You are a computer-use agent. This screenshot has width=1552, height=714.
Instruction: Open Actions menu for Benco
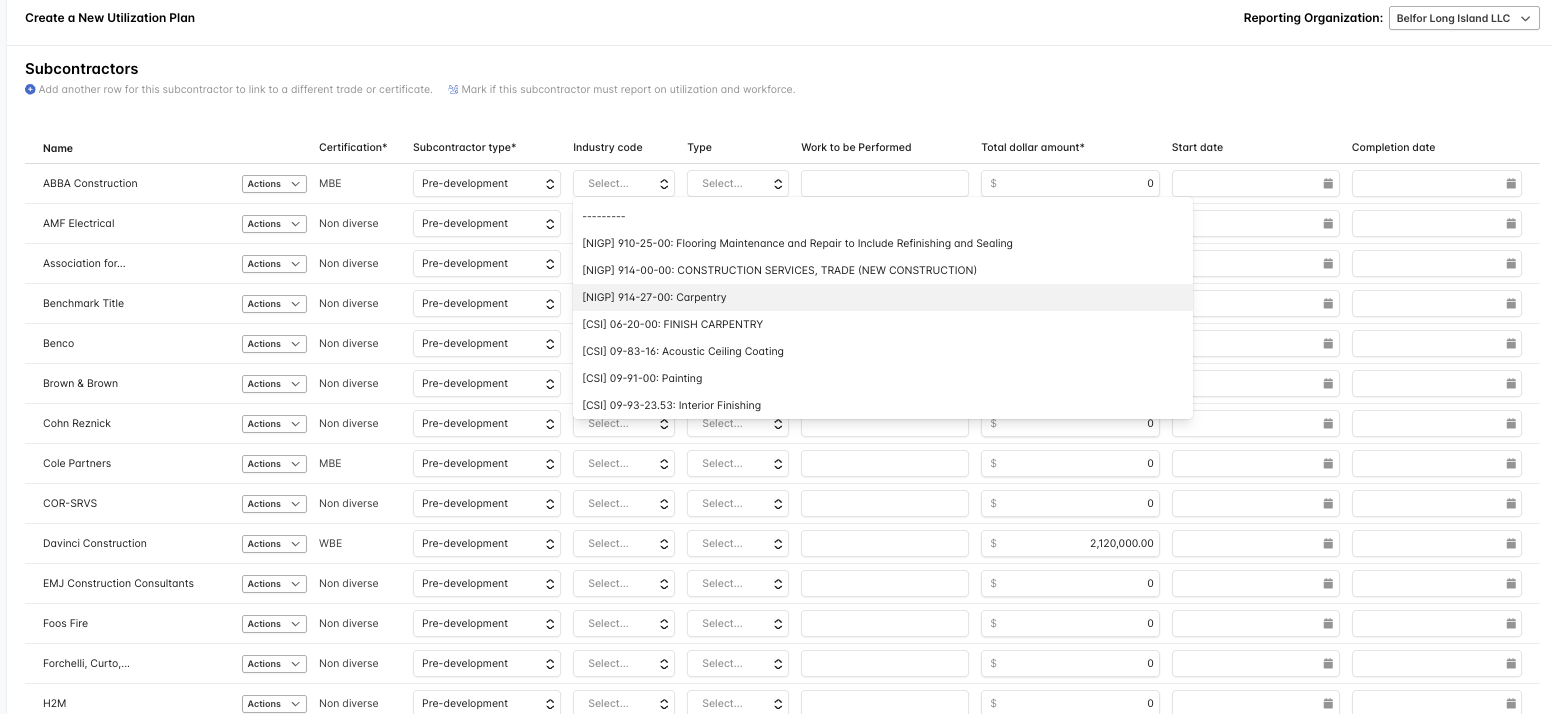coord(274,344)
